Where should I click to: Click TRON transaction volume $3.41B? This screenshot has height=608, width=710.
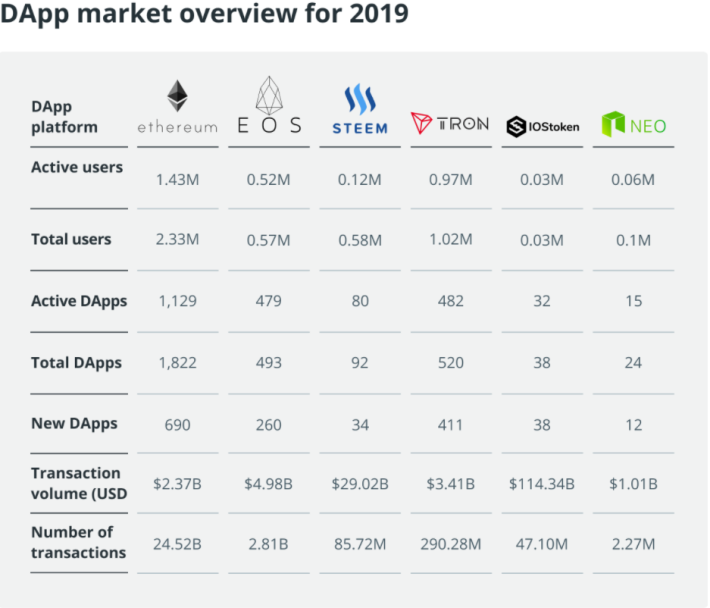[x=451, y=484]
